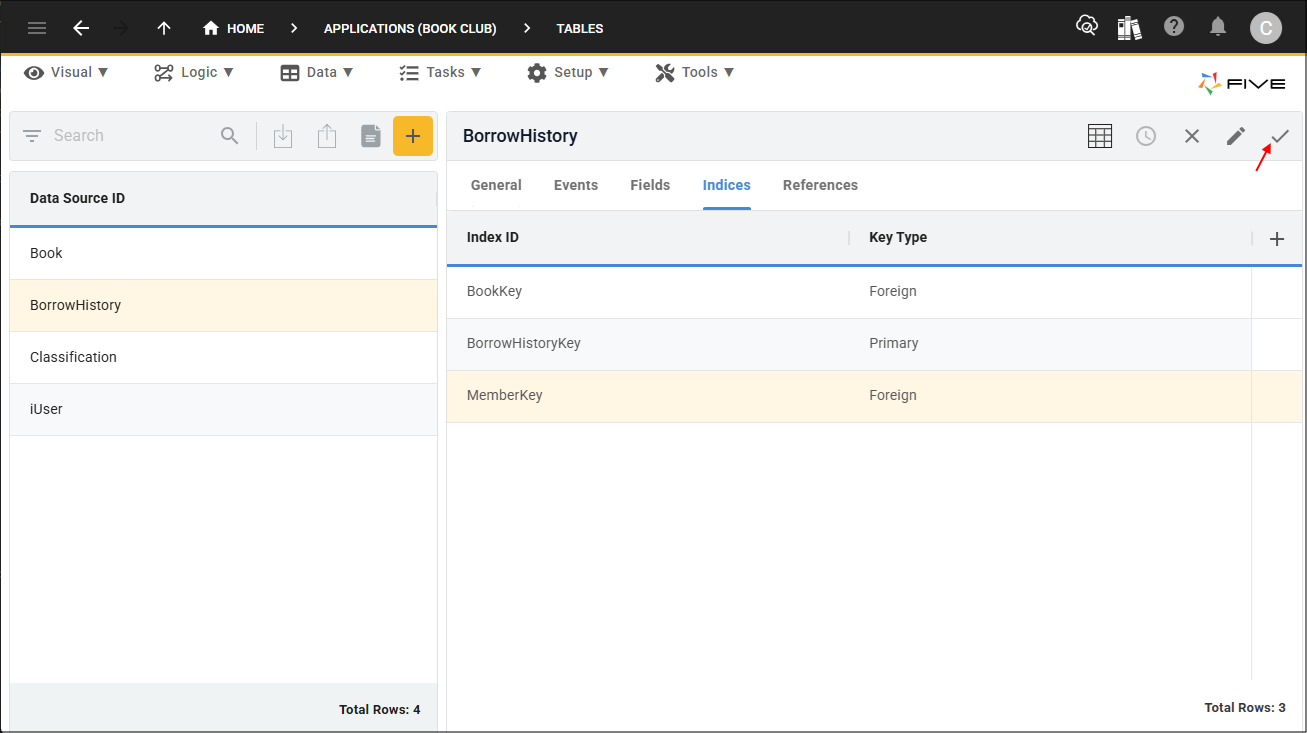1307x733 pixels.
Task: Click the pencil edit icon
Action: (x=1236, y=136)
